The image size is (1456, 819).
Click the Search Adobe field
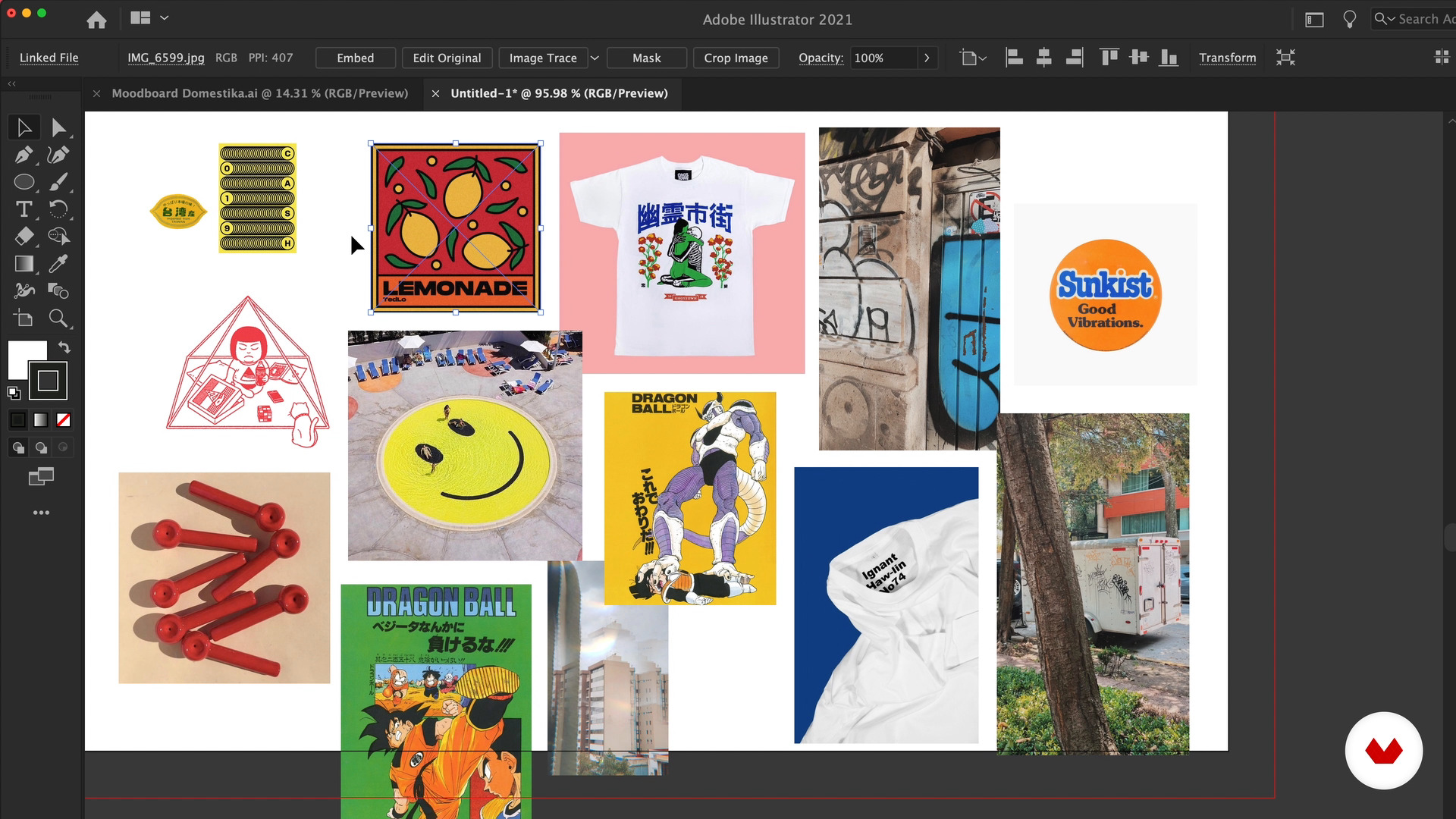tap(1415, 20)
